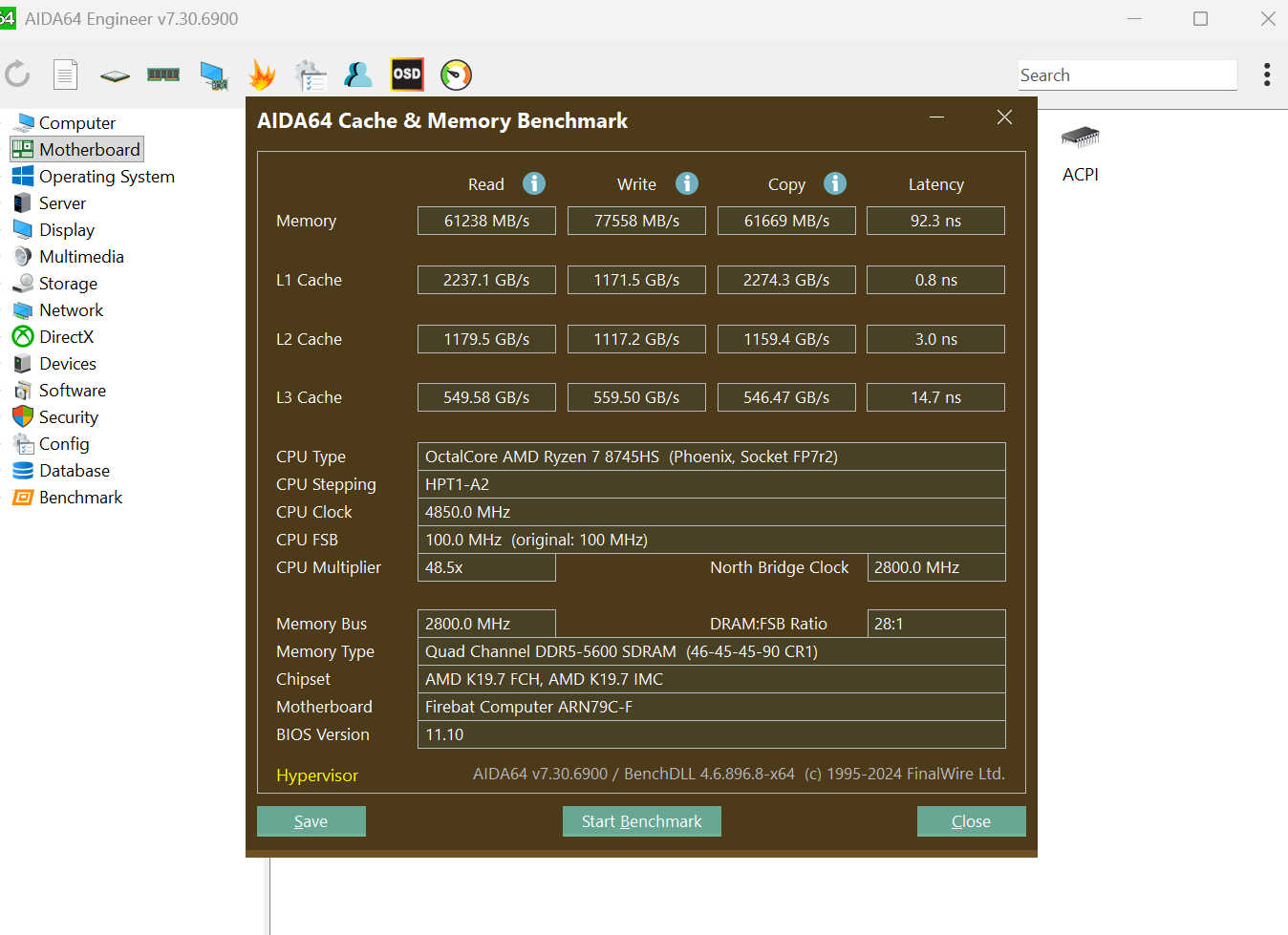Click into the Search field
This screenshot has height=935, width=1288.
(x=1126, y=75)
